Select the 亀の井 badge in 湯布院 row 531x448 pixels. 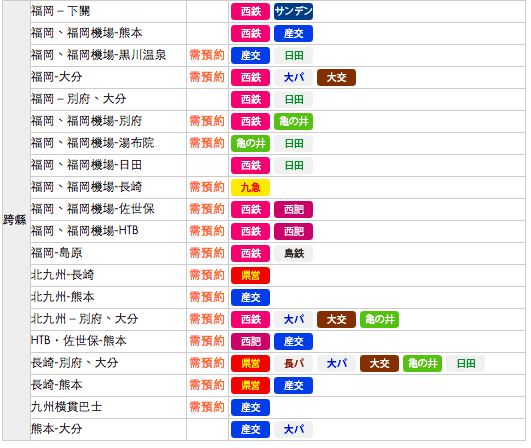click(250, 144)
